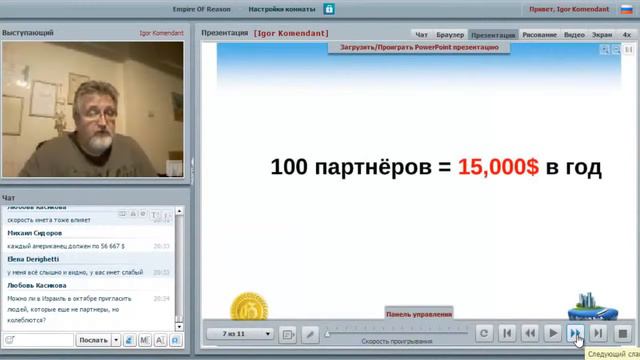Click the chat message input field
640x360 pixels.
[38, 340]
